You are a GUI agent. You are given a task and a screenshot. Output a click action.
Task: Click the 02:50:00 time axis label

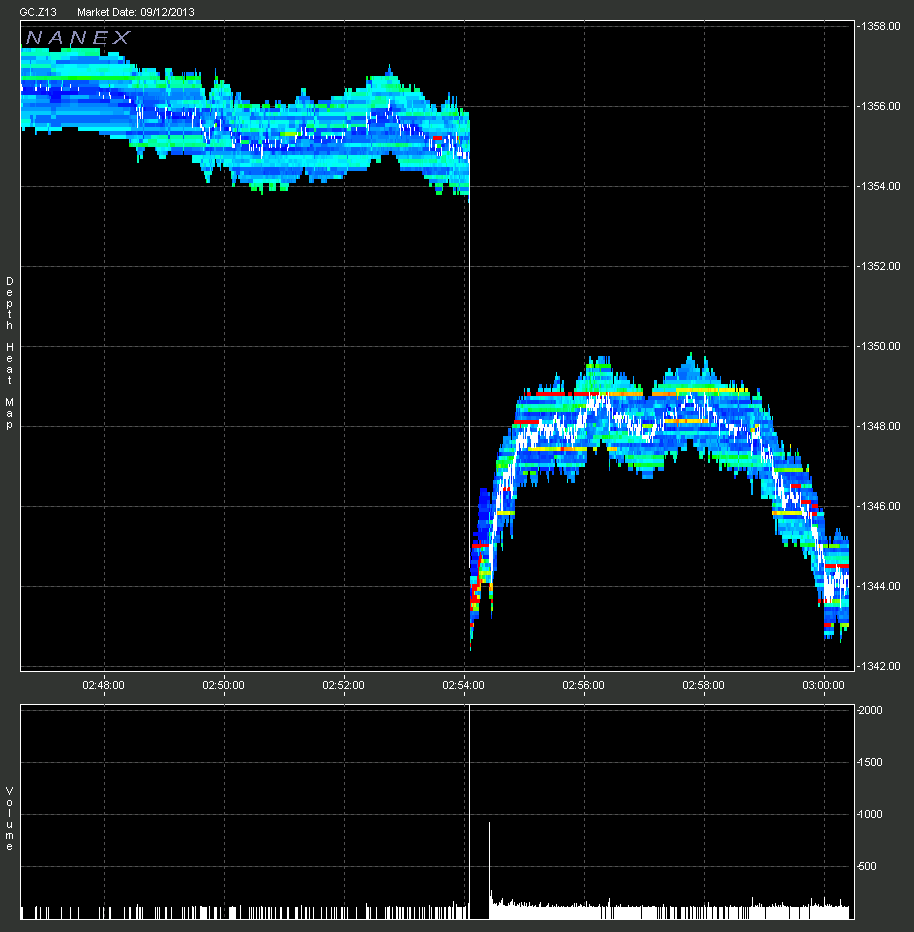223,685
